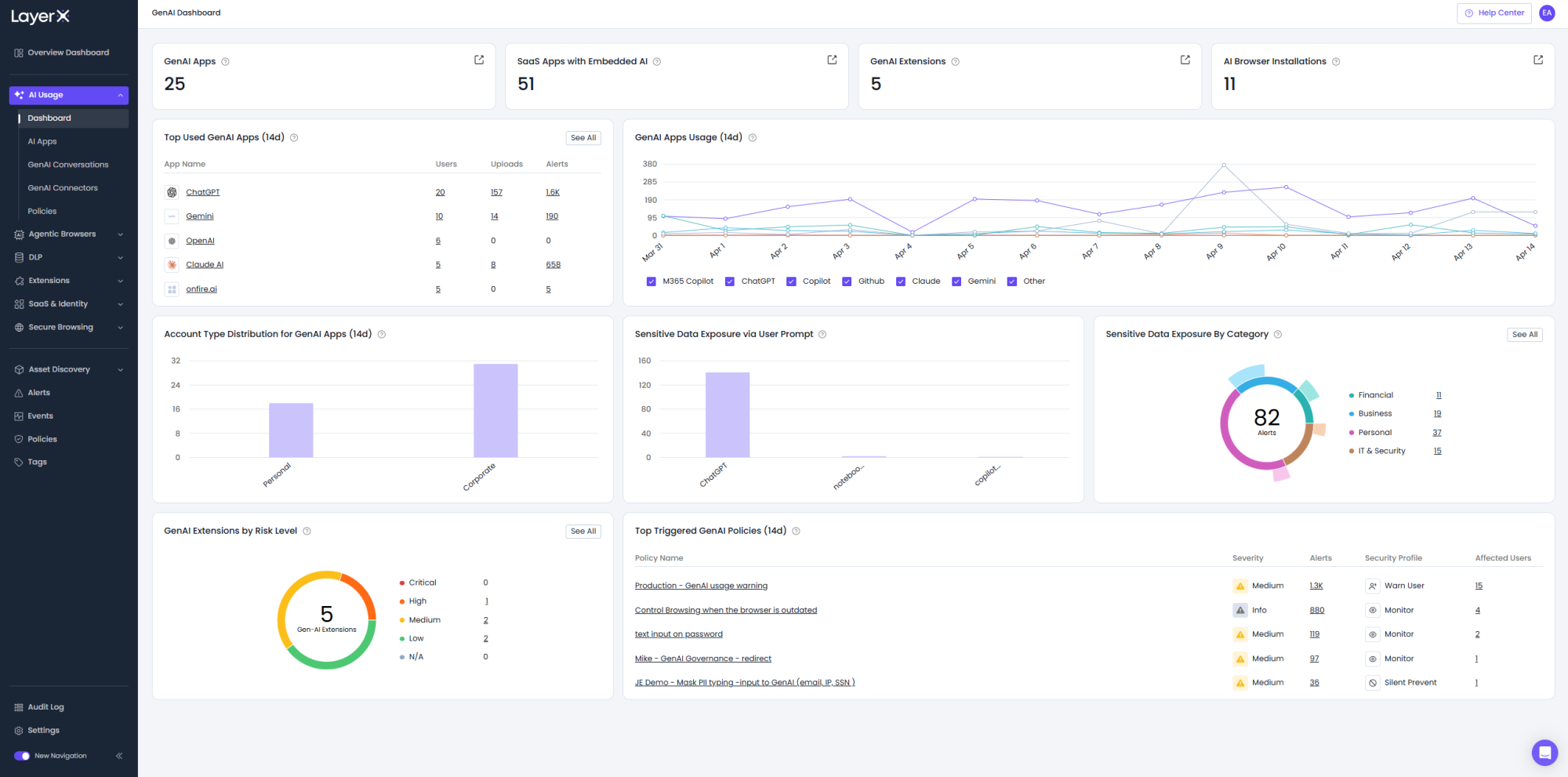Open the GenAI Apps card external link icon

[479, 60]
